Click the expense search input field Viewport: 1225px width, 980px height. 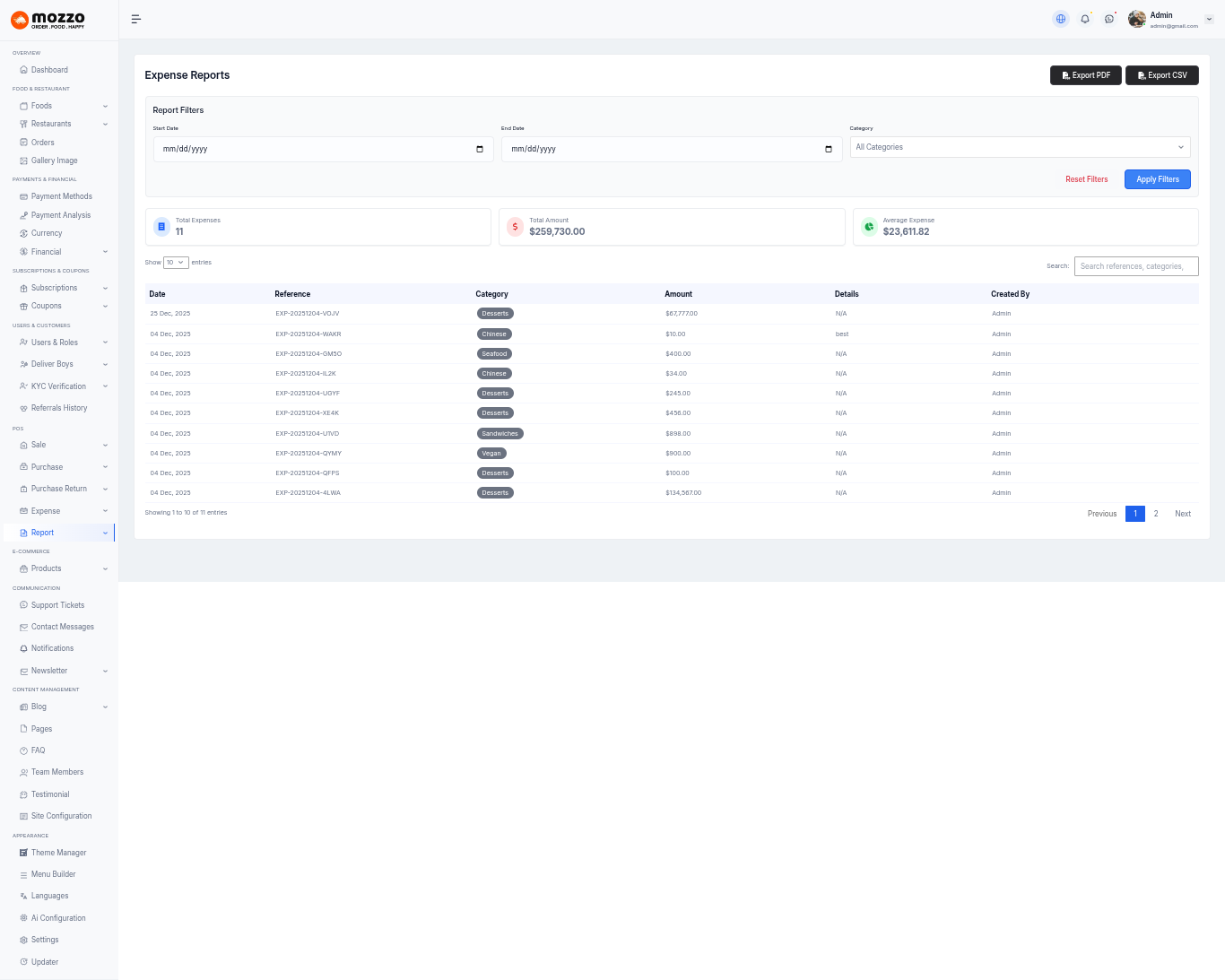(x=1135, y=266)
